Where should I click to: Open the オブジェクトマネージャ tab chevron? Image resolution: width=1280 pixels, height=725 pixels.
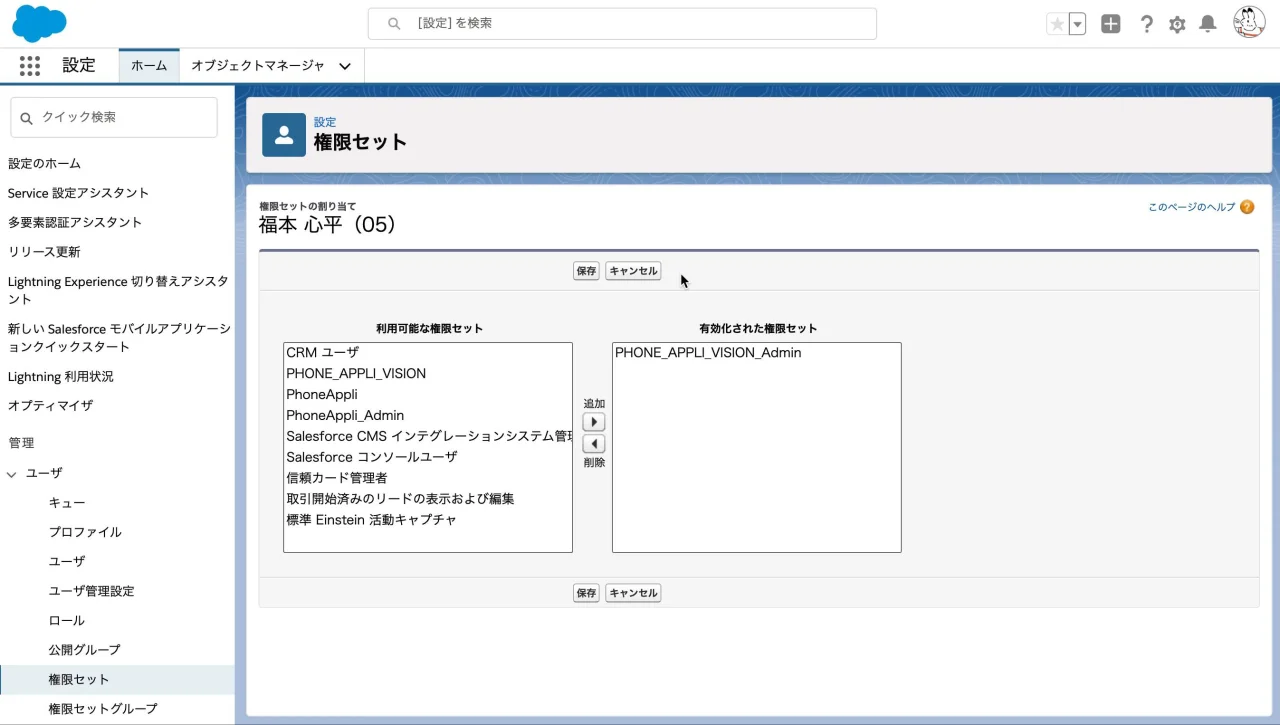345,66
